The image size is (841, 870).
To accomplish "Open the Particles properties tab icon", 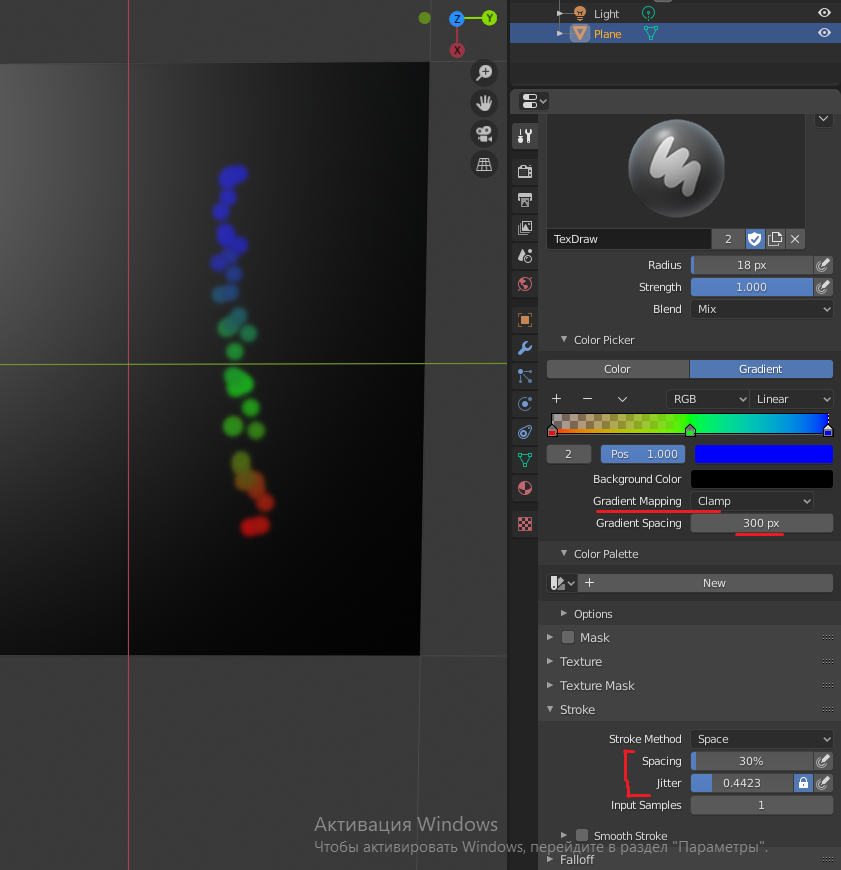I will click(525, 376).
